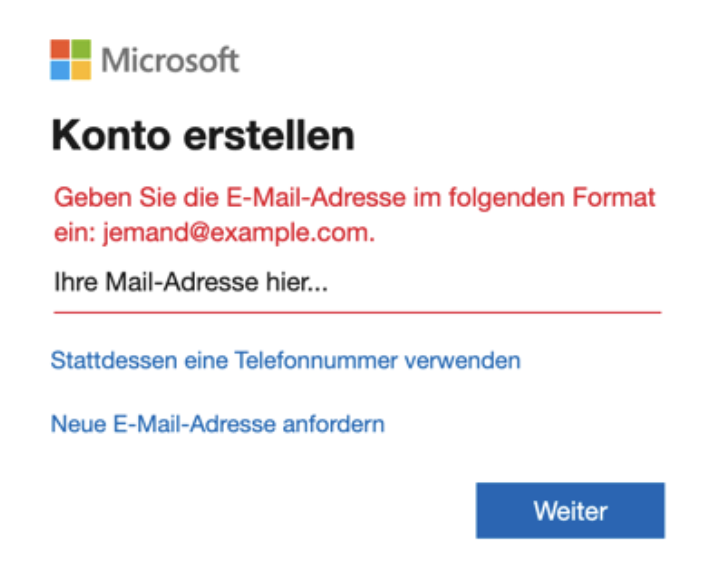
Task: Click the green square of the Microsoft logo
Action: [x=81, y=49]
